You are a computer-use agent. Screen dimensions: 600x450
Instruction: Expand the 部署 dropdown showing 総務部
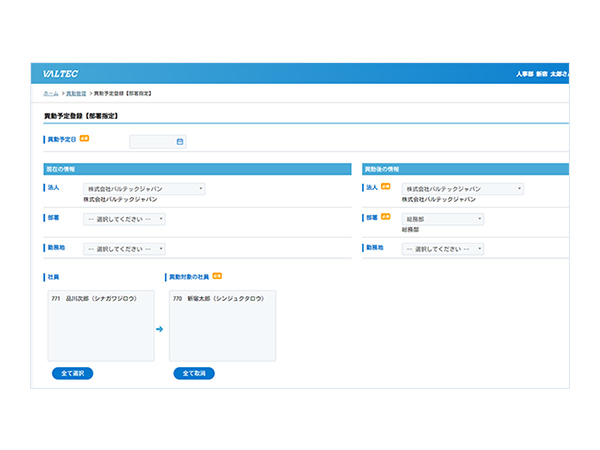(443, 218)
